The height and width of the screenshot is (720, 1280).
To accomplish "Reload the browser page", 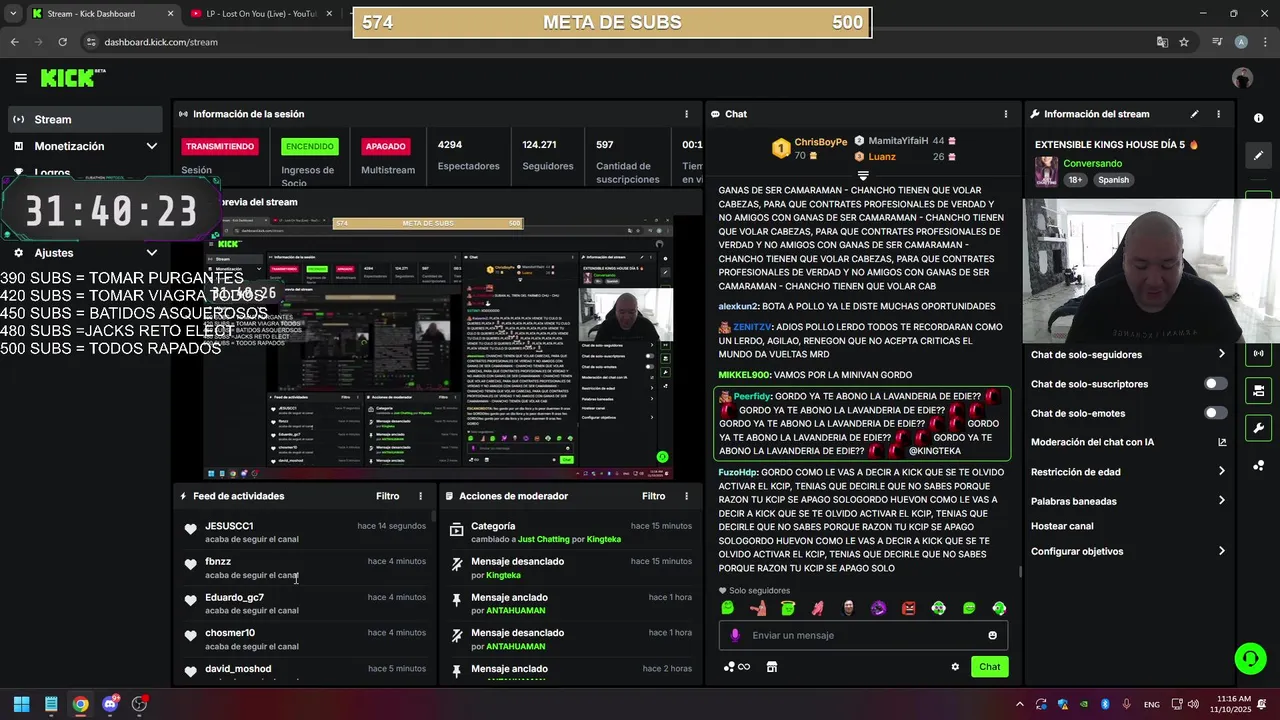I will pyautogui.click(x=62, y=42).
